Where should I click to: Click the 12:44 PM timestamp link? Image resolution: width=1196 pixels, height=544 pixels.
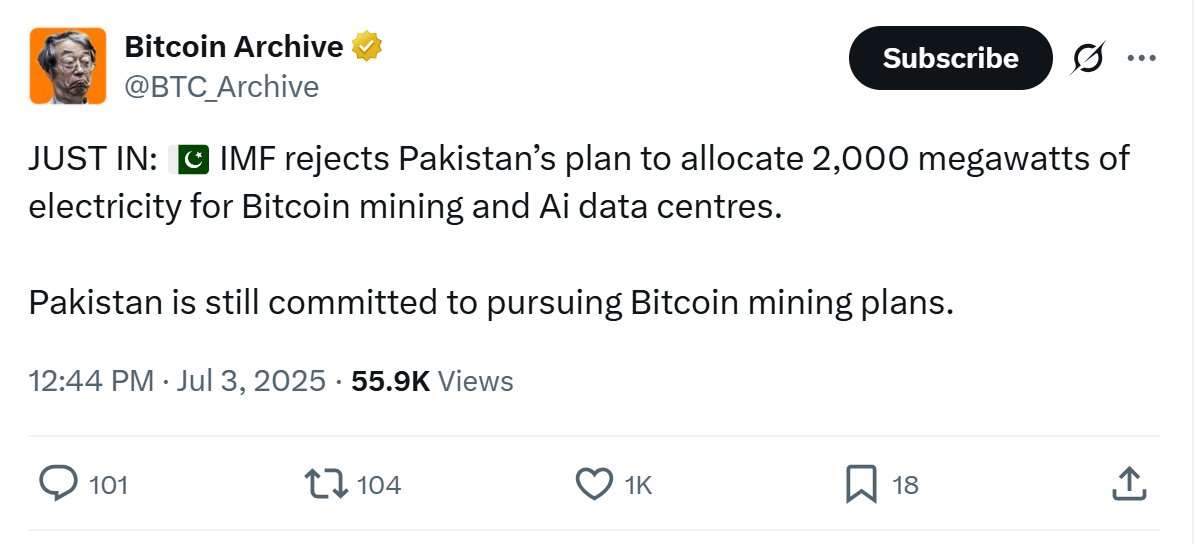pos(91,381)
